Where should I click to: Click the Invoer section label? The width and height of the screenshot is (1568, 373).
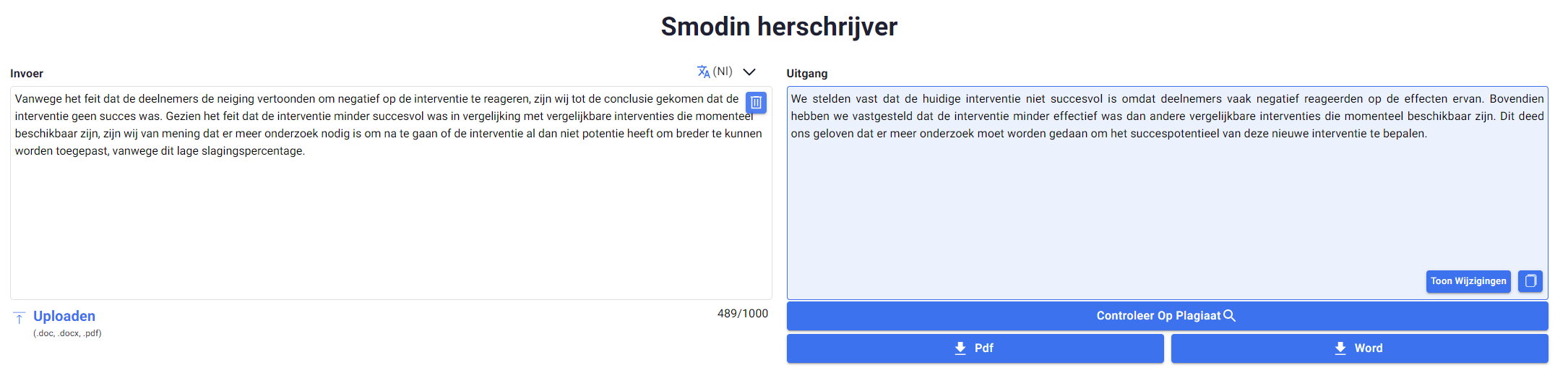[27, 74]
